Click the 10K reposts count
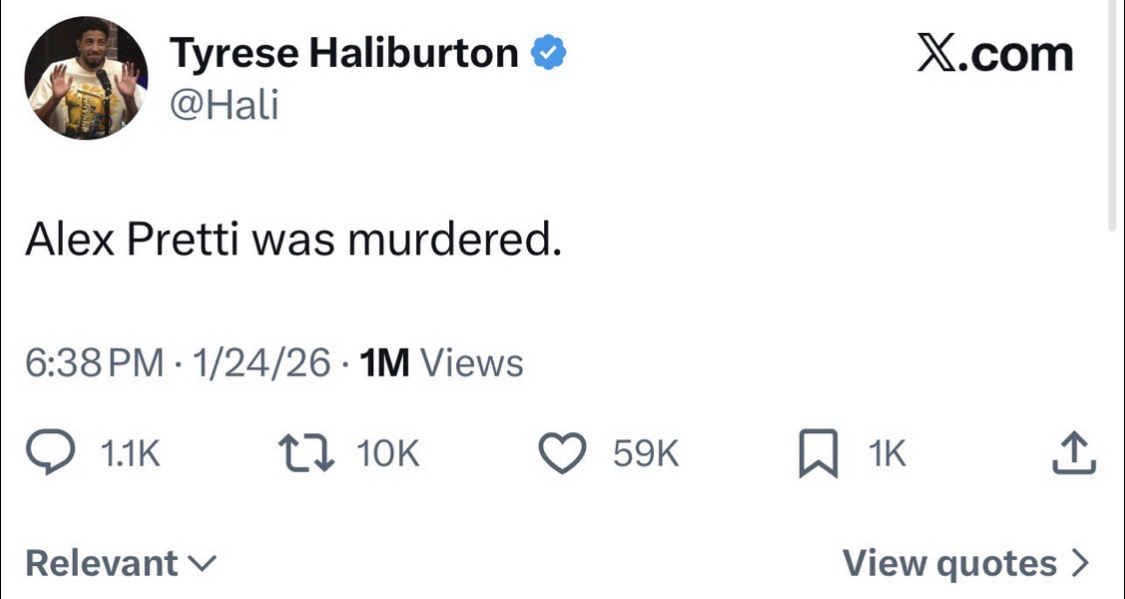 click(388, 455)
